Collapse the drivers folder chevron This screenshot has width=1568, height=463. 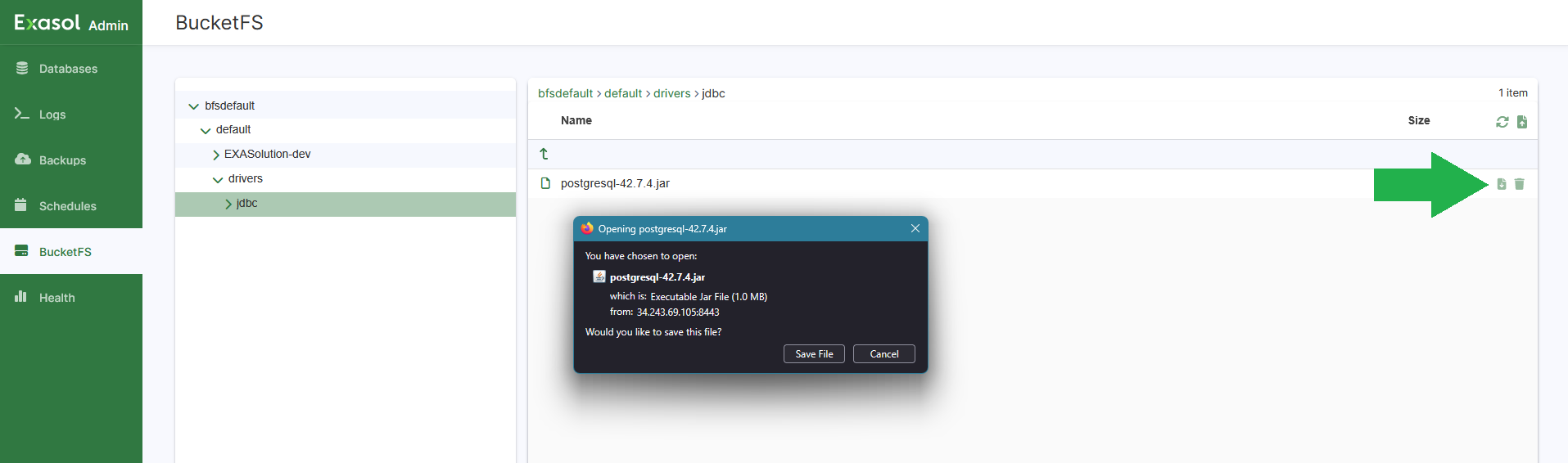point(218,179)
